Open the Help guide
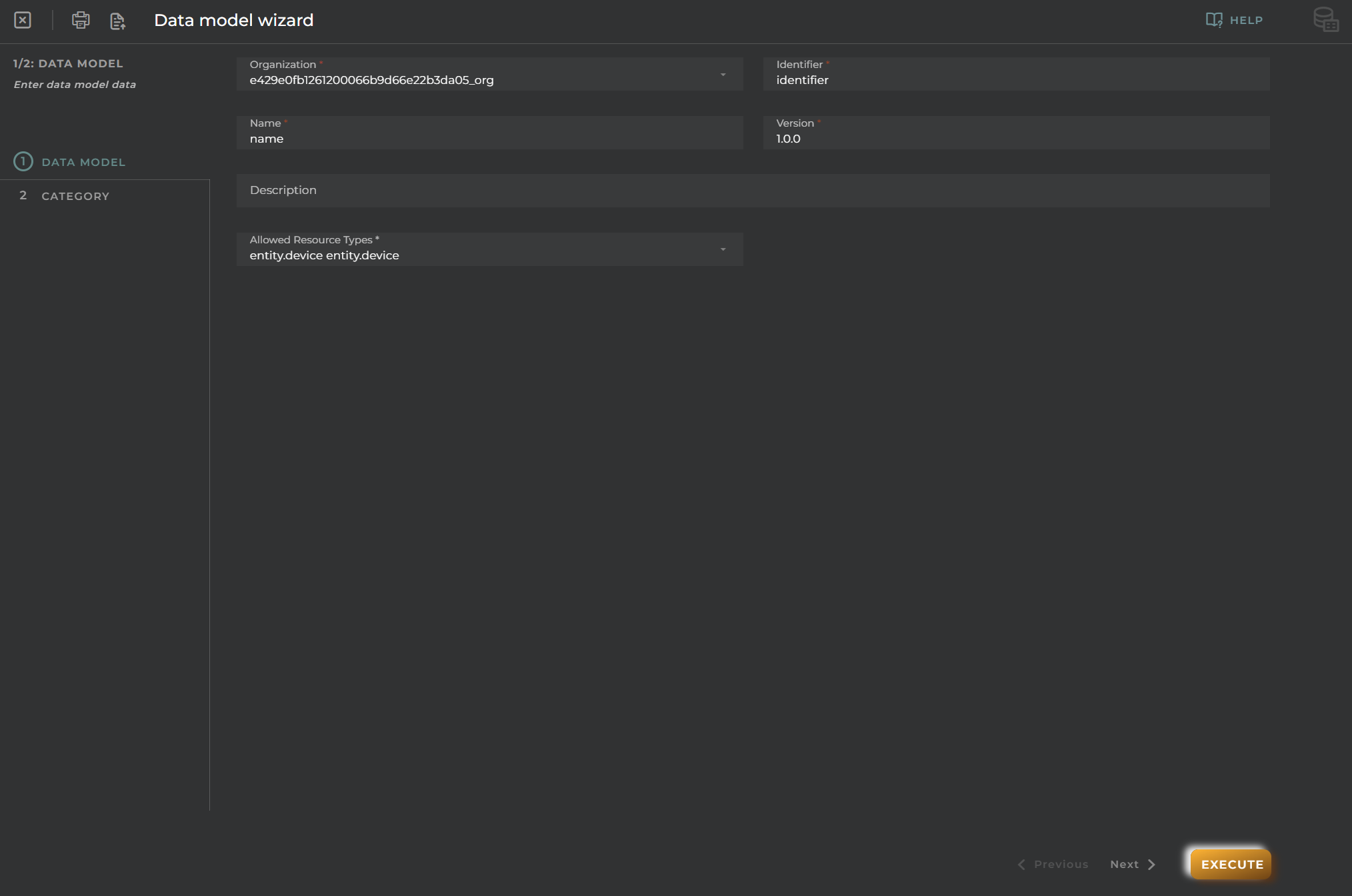 [1234, 20]
